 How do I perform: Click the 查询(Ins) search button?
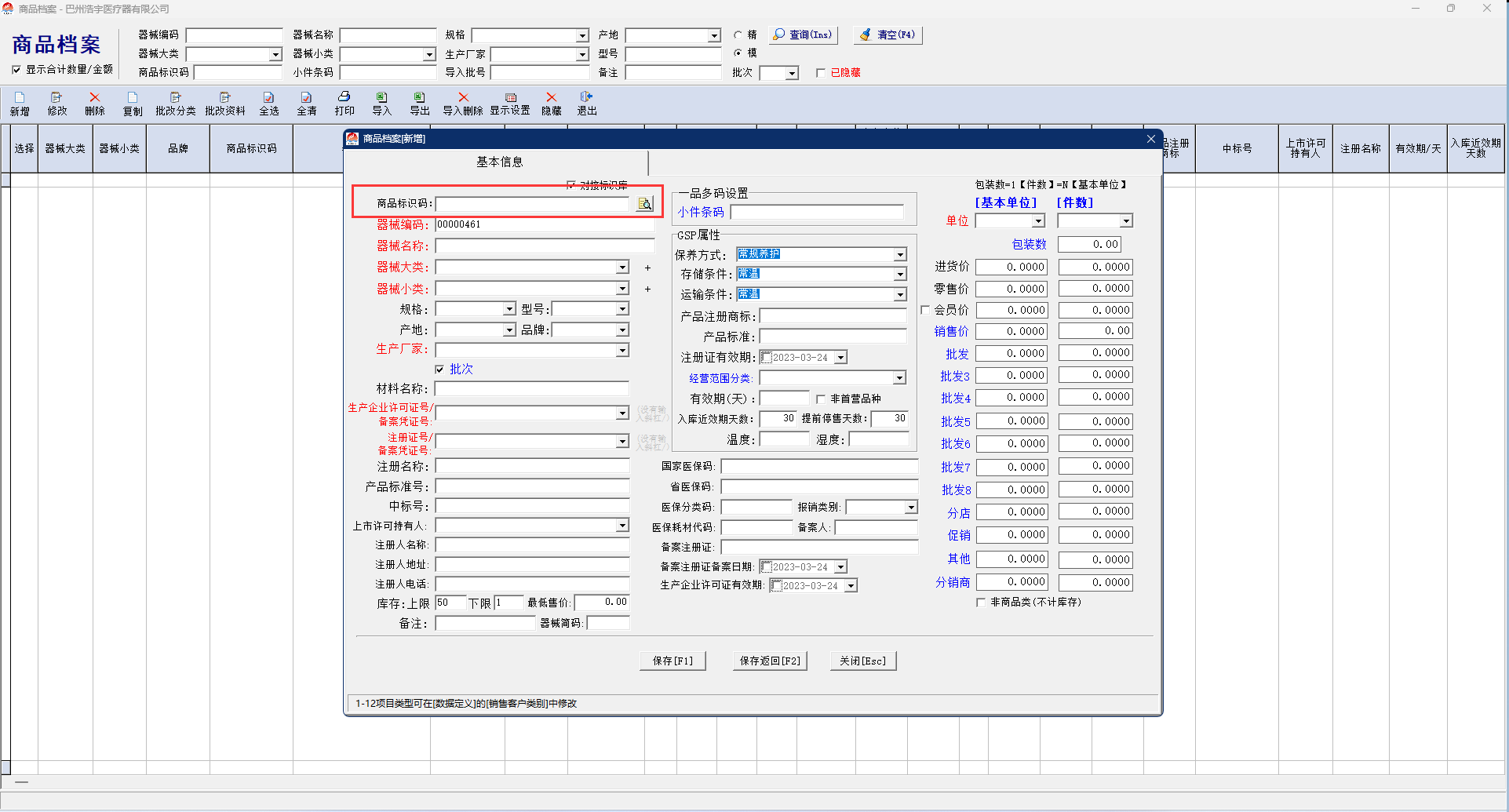coord(803,35)
